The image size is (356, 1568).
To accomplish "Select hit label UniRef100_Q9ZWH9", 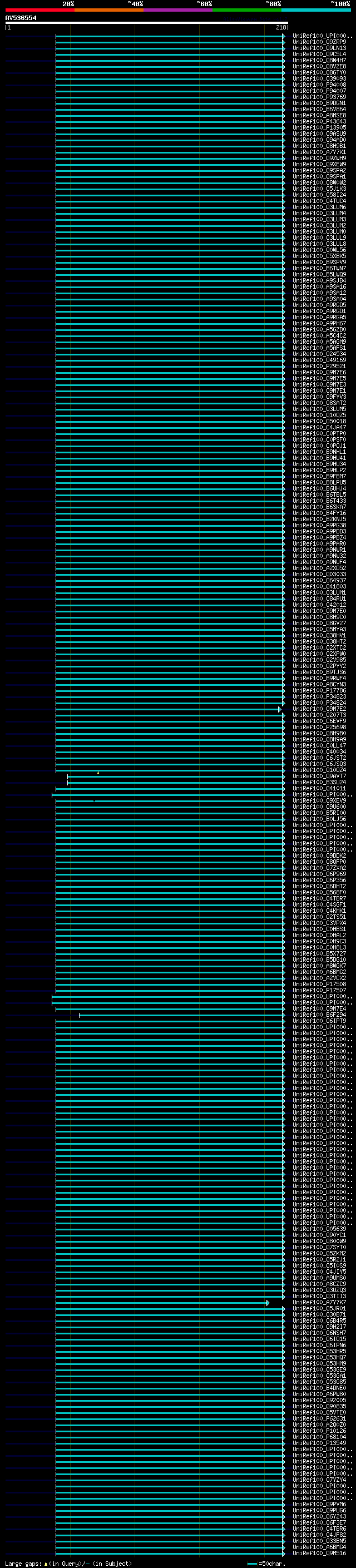I will [x=319, y=159].
